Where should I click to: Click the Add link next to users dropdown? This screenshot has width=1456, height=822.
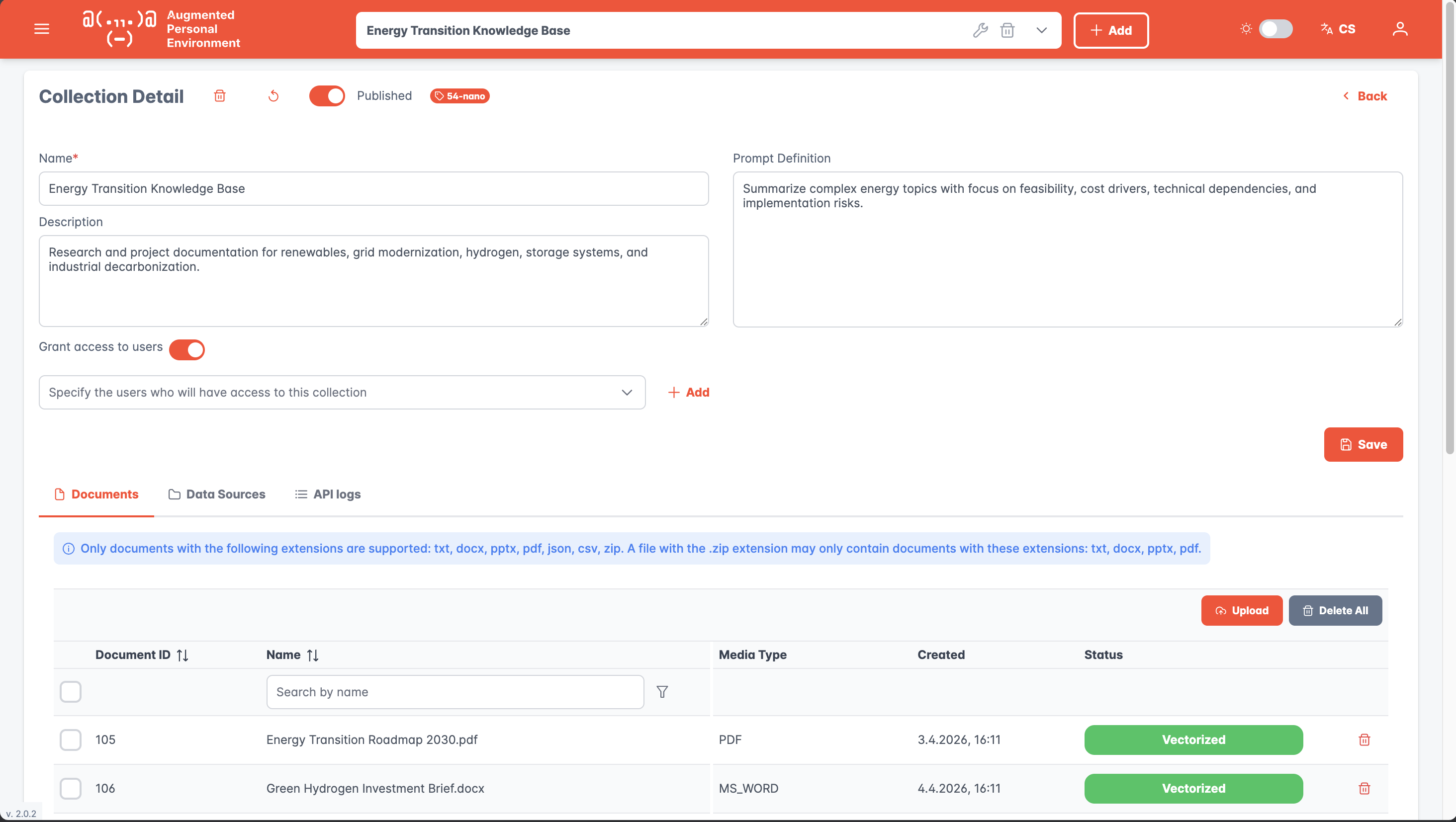click(x=688, y=393)
